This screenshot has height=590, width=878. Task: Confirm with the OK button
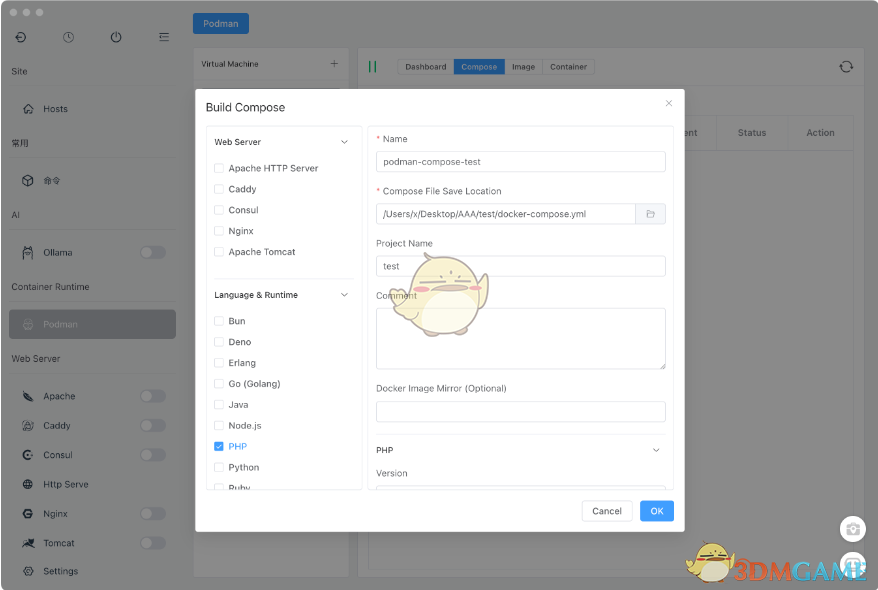(656, 510)
